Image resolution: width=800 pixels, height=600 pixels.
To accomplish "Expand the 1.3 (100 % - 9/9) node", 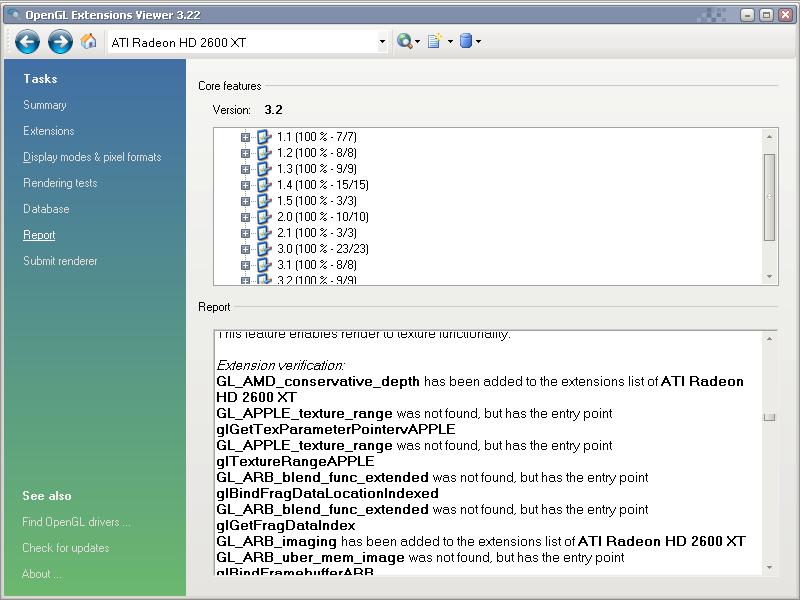I will [245, 169].
